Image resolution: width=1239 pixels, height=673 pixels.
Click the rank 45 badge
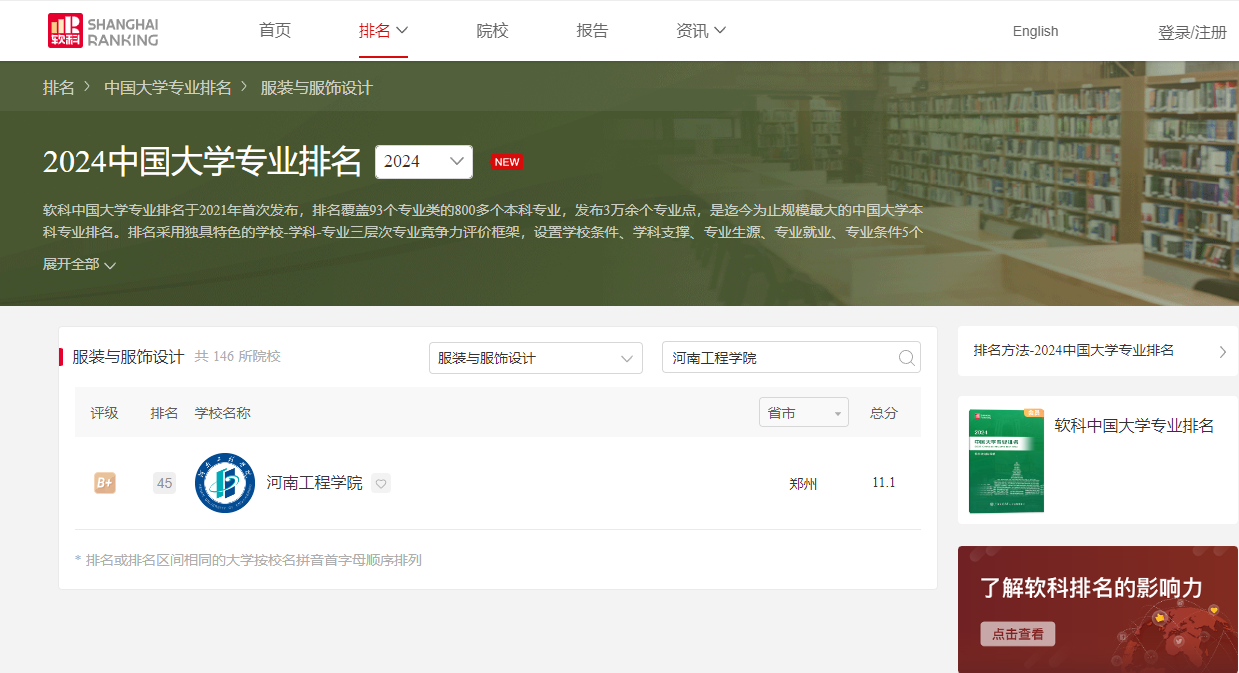coord(164,483)
